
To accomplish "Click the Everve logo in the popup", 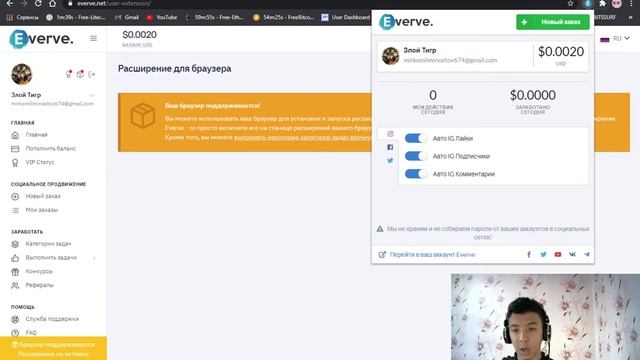I will click(x=406, y=22).
